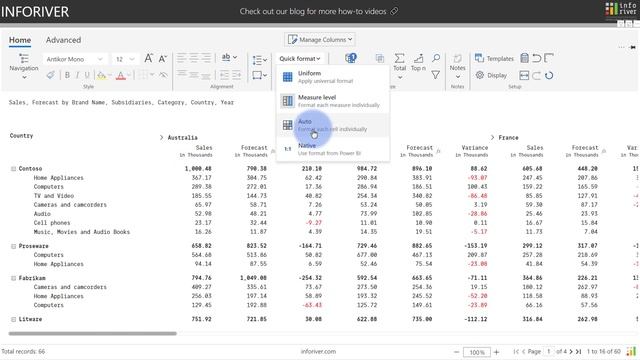Click the filter funnel icon

coord(436,75)
